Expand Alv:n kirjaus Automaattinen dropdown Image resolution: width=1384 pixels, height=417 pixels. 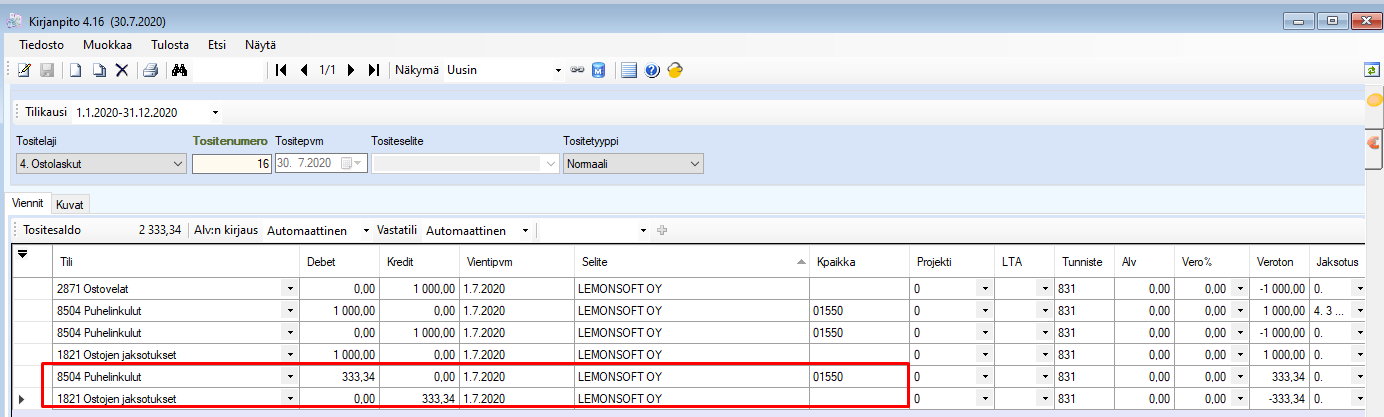[366, 230]
